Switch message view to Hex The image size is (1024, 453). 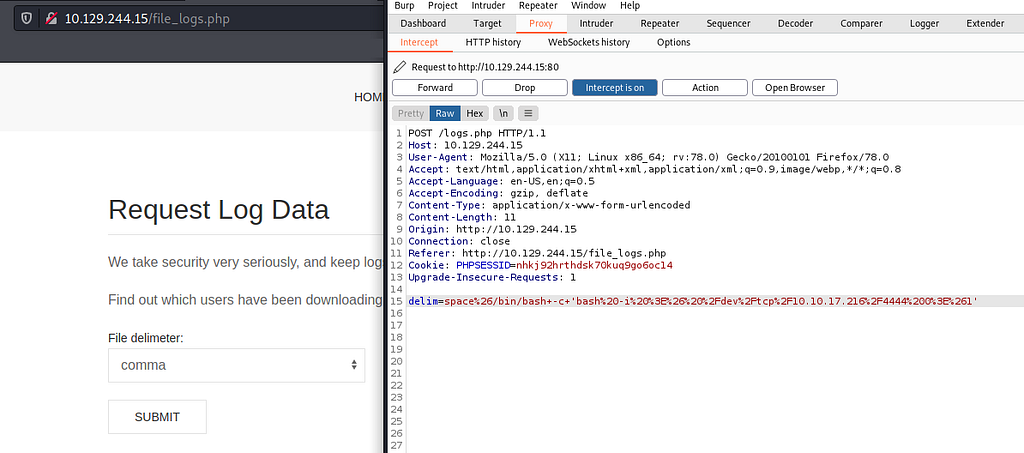[475, 114]
